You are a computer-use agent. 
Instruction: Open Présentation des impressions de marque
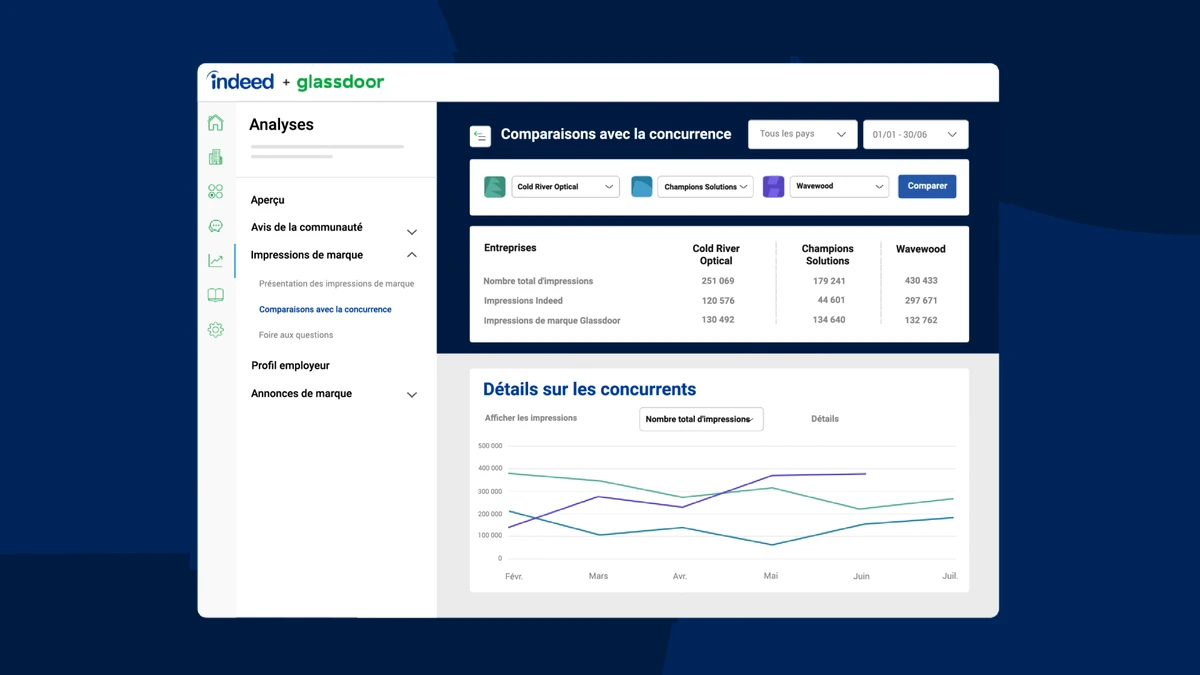336,284
